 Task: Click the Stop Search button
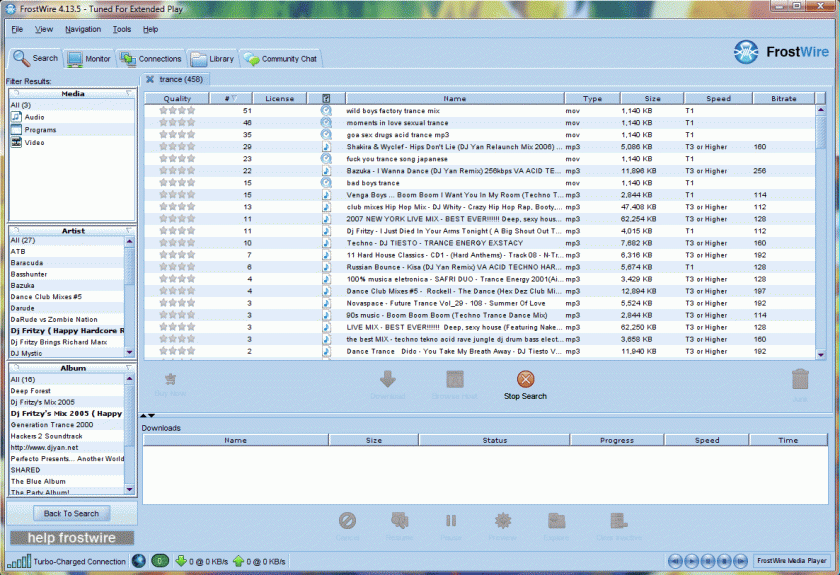click(525, 385)
